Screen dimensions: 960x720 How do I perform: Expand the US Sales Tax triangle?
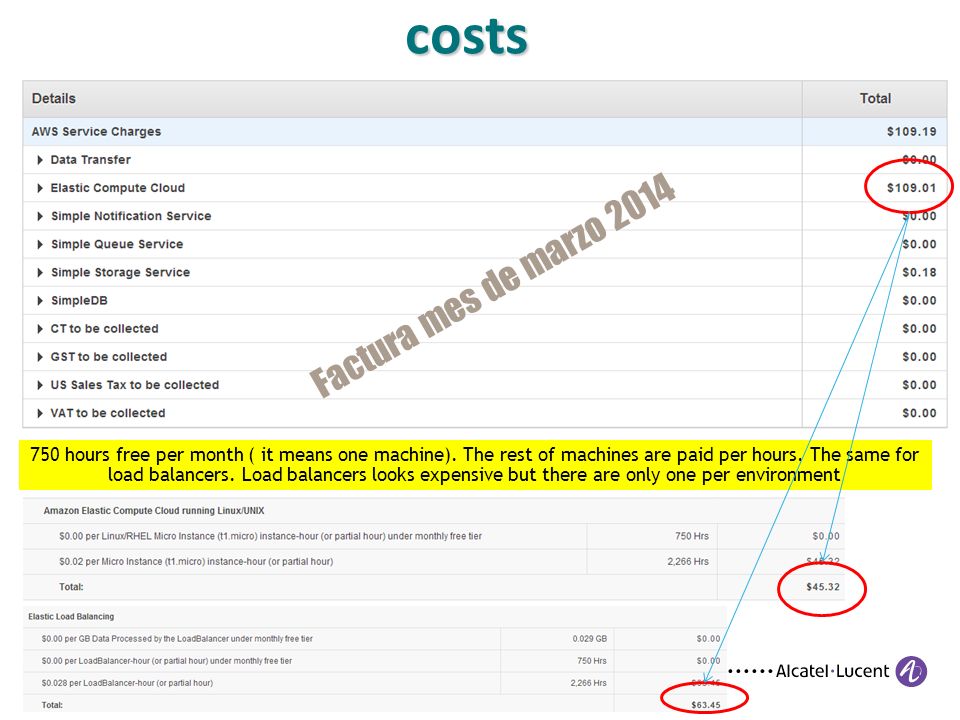coord(40,385)
